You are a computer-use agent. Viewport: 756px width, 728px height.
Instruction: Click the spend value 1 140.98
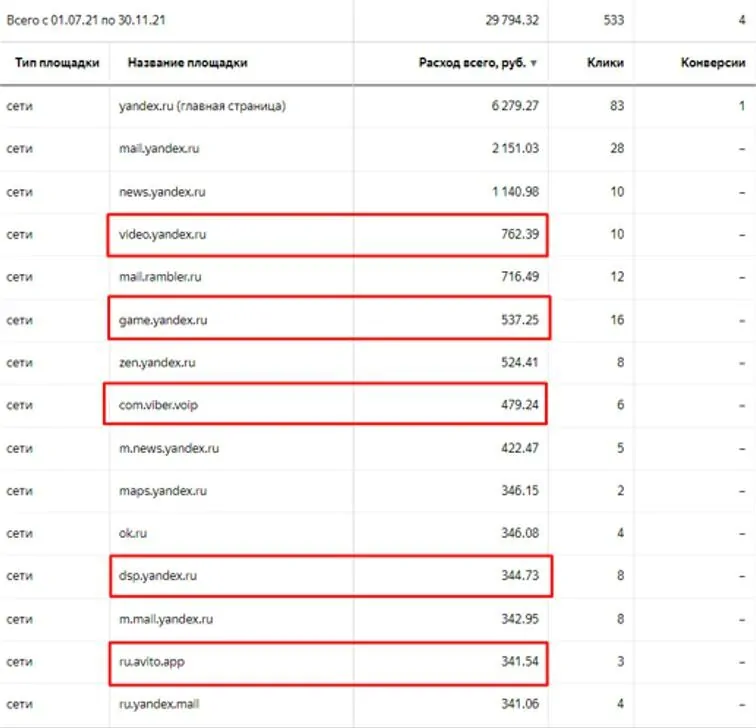(x=515, y=192)
